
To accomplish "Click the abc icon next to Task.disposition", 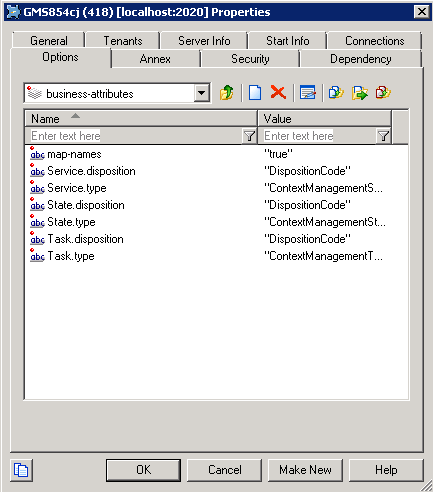I will (x=37, y=239).
